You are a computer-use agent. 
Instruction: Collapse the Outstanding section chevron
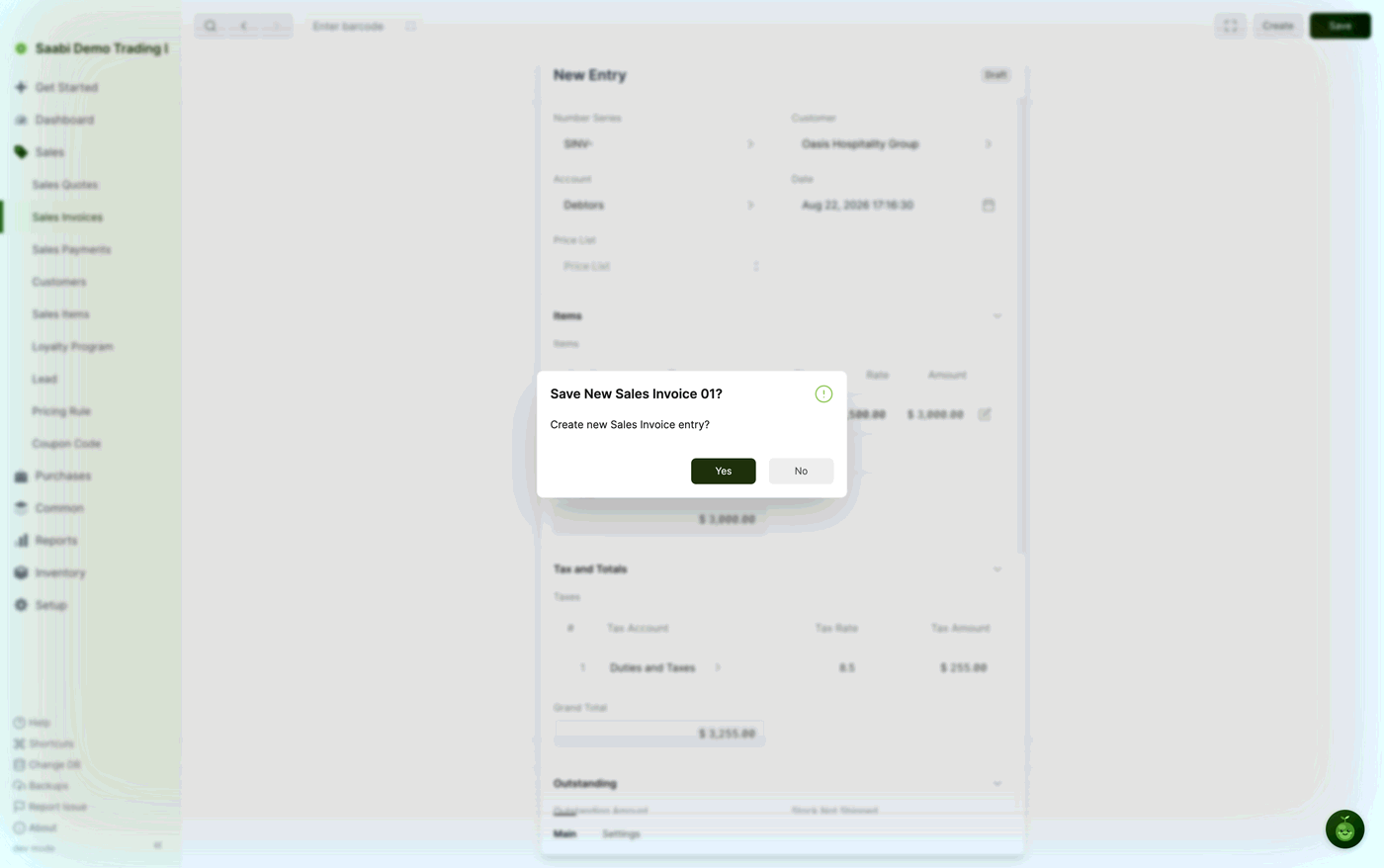point(996,784)
